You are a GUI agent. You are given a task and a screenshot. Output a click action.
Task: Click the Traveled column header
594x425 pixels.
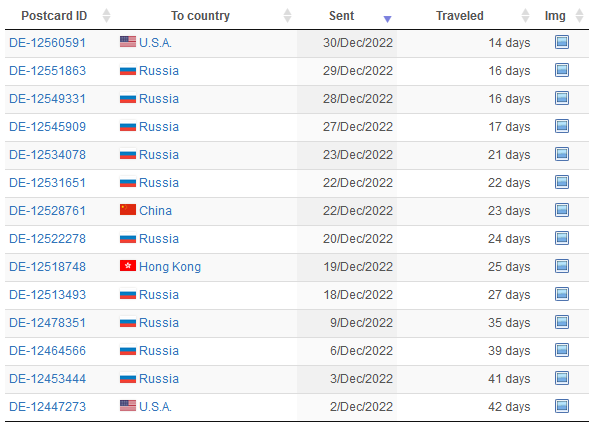(x=460, y=16)
